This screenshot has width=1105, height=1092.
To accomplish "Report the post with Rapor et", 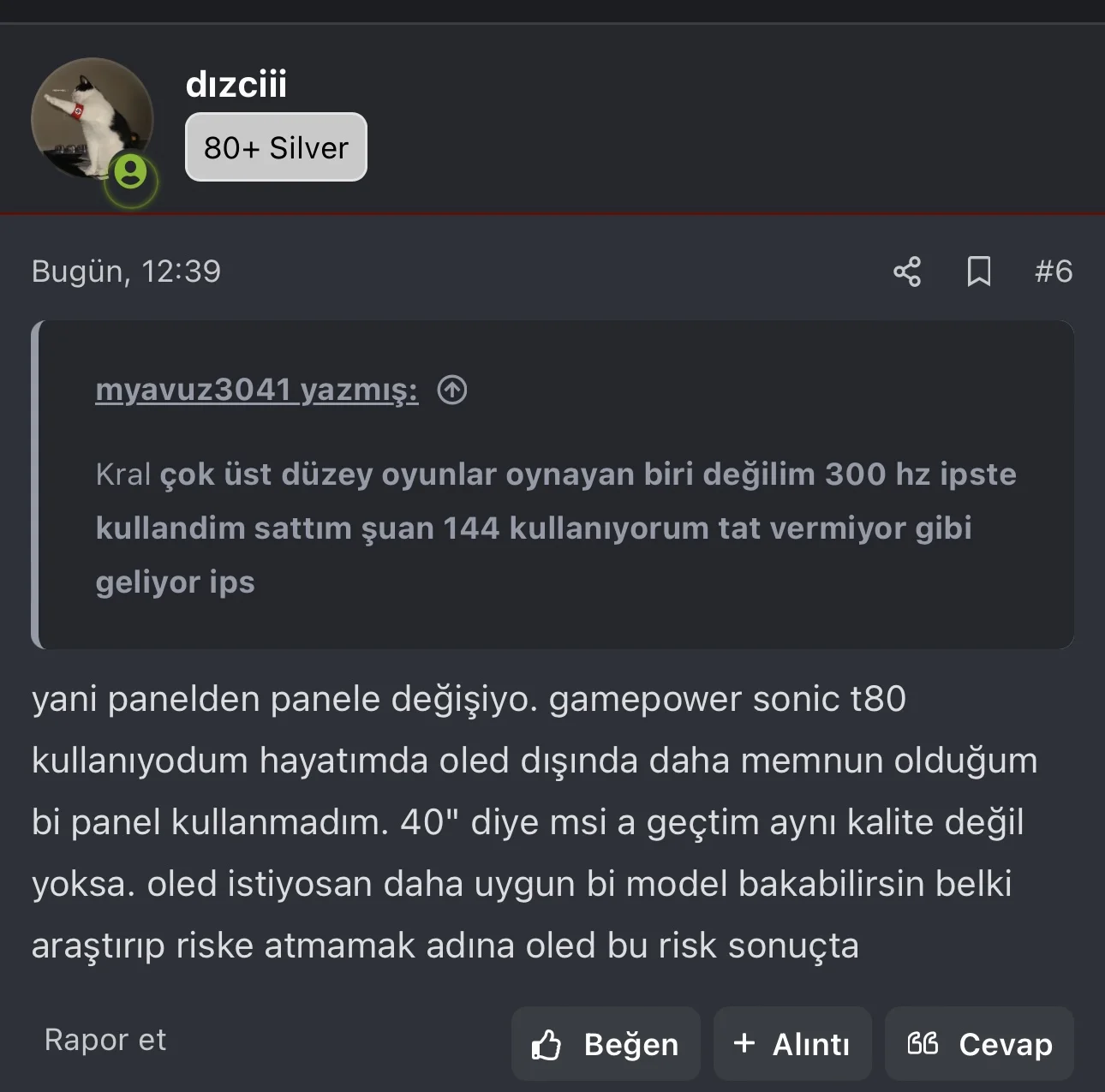I will point(105,1040).
